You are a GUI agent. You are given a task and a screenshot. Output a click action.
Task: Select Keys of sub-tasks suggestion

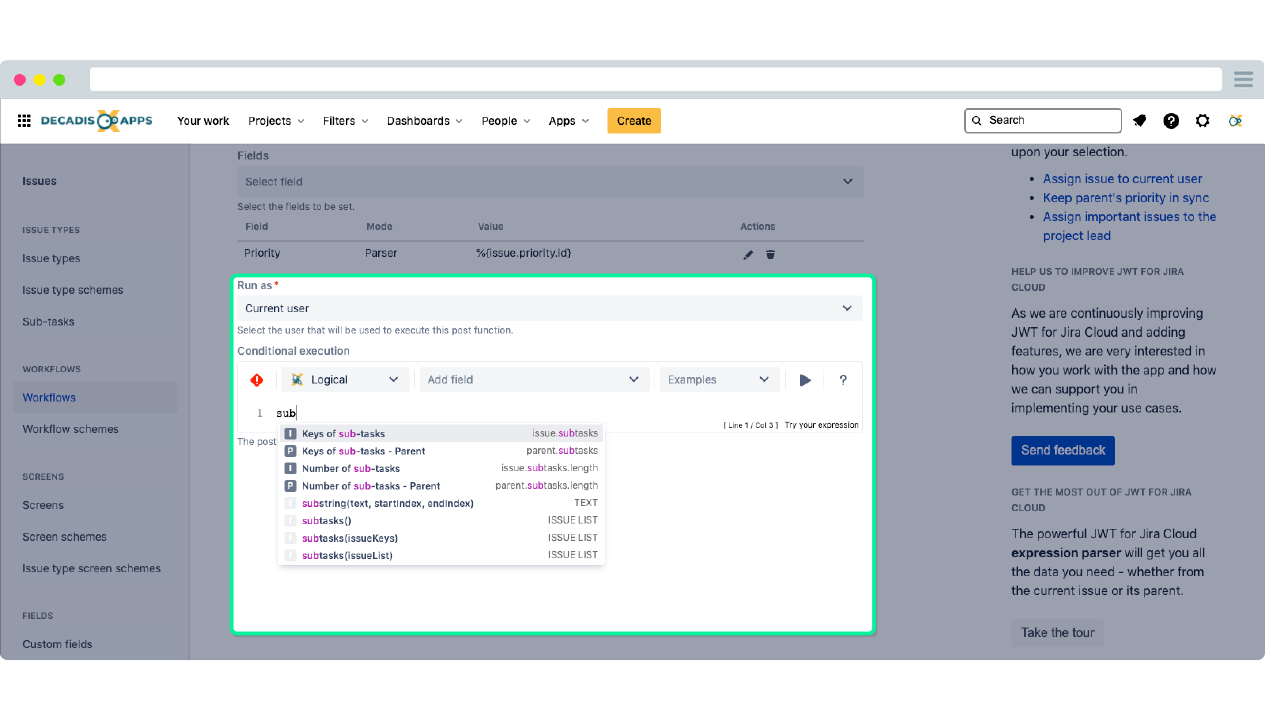tap(441, 434)
